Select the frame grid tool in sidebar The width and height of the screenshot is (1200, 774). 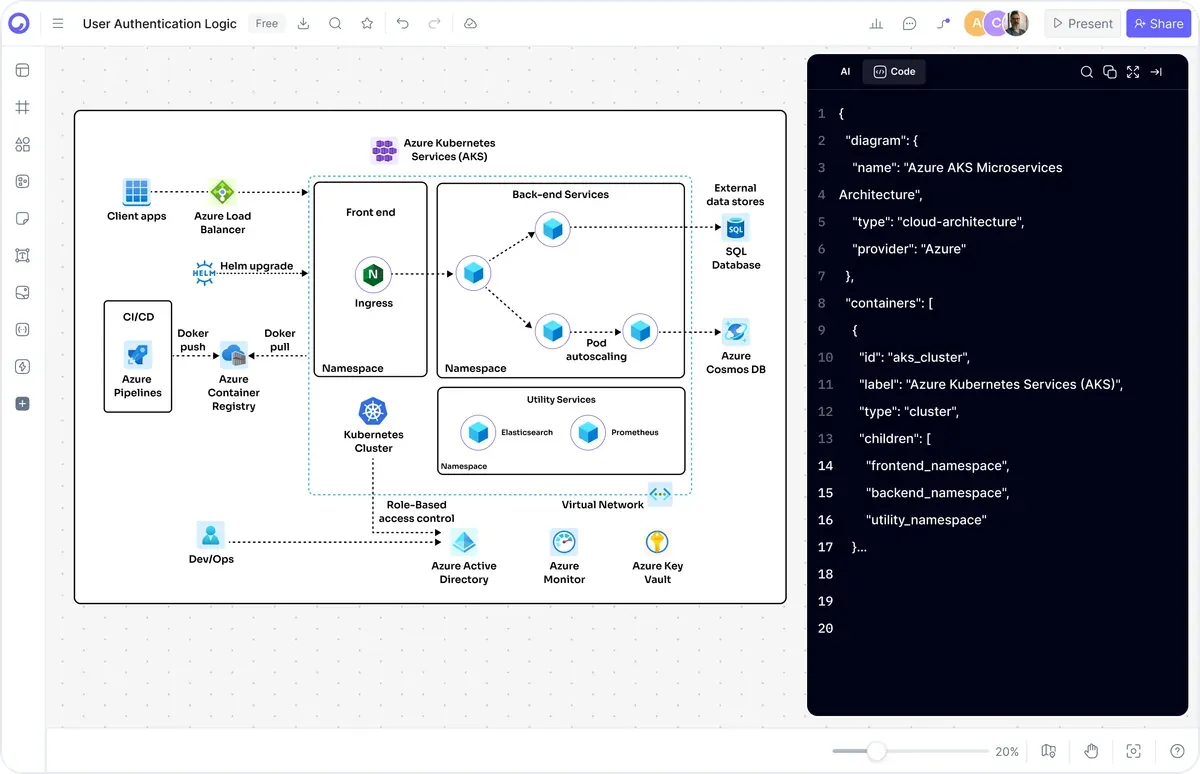(x=23, y=107)
